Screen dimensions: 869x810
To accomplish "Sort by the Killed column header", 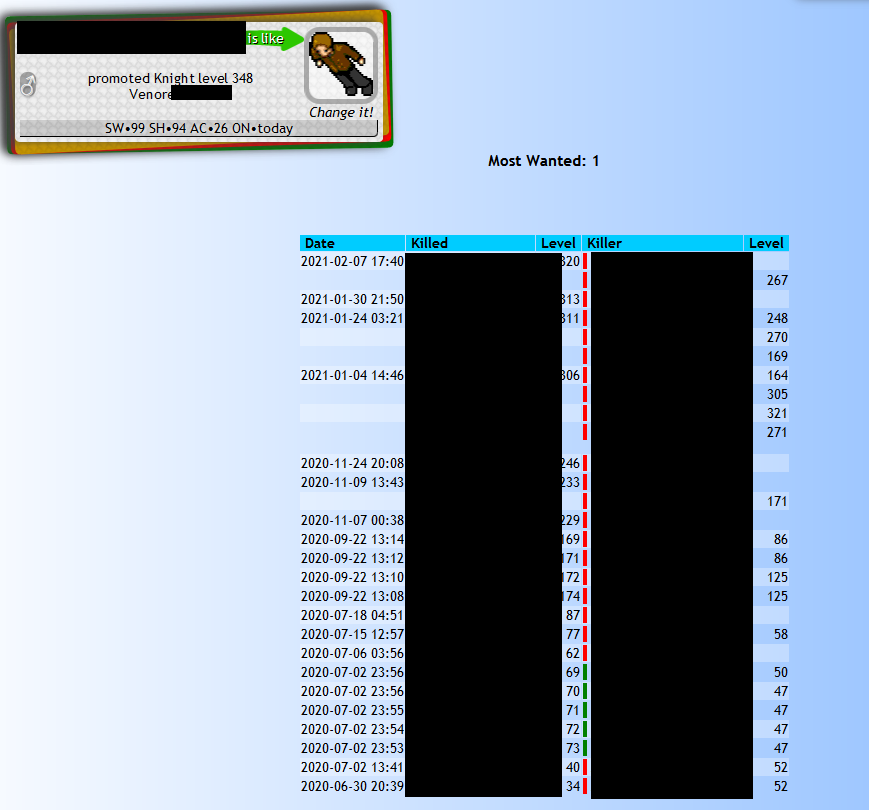I will (x=430, y=243).
